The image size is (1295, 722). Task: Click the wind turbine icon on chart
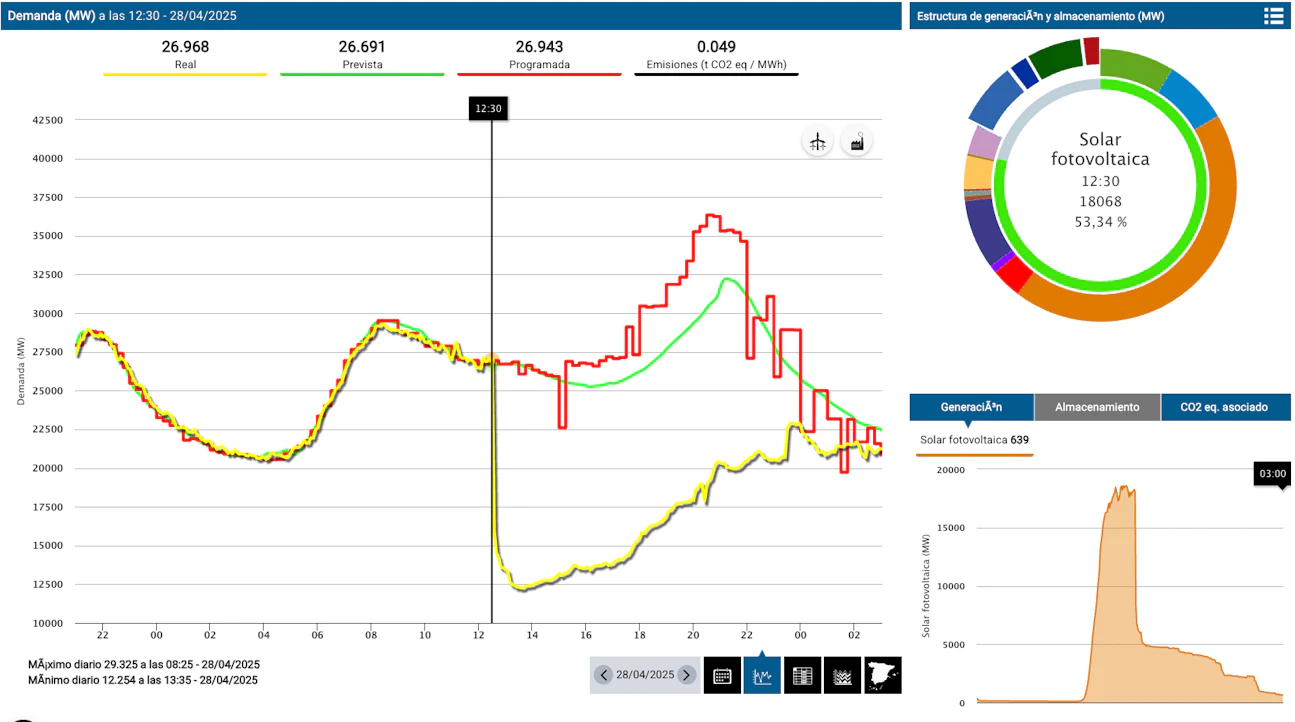pos(818,142)
